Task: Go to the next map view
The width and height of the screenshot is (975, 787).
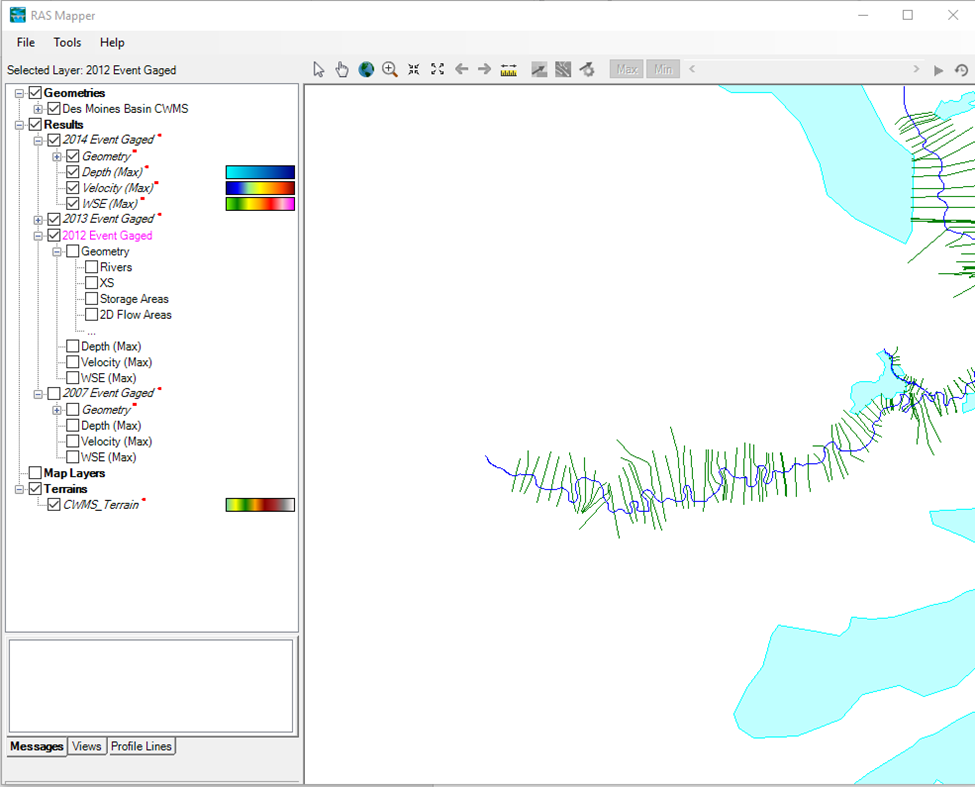Action: coord(484,69)
